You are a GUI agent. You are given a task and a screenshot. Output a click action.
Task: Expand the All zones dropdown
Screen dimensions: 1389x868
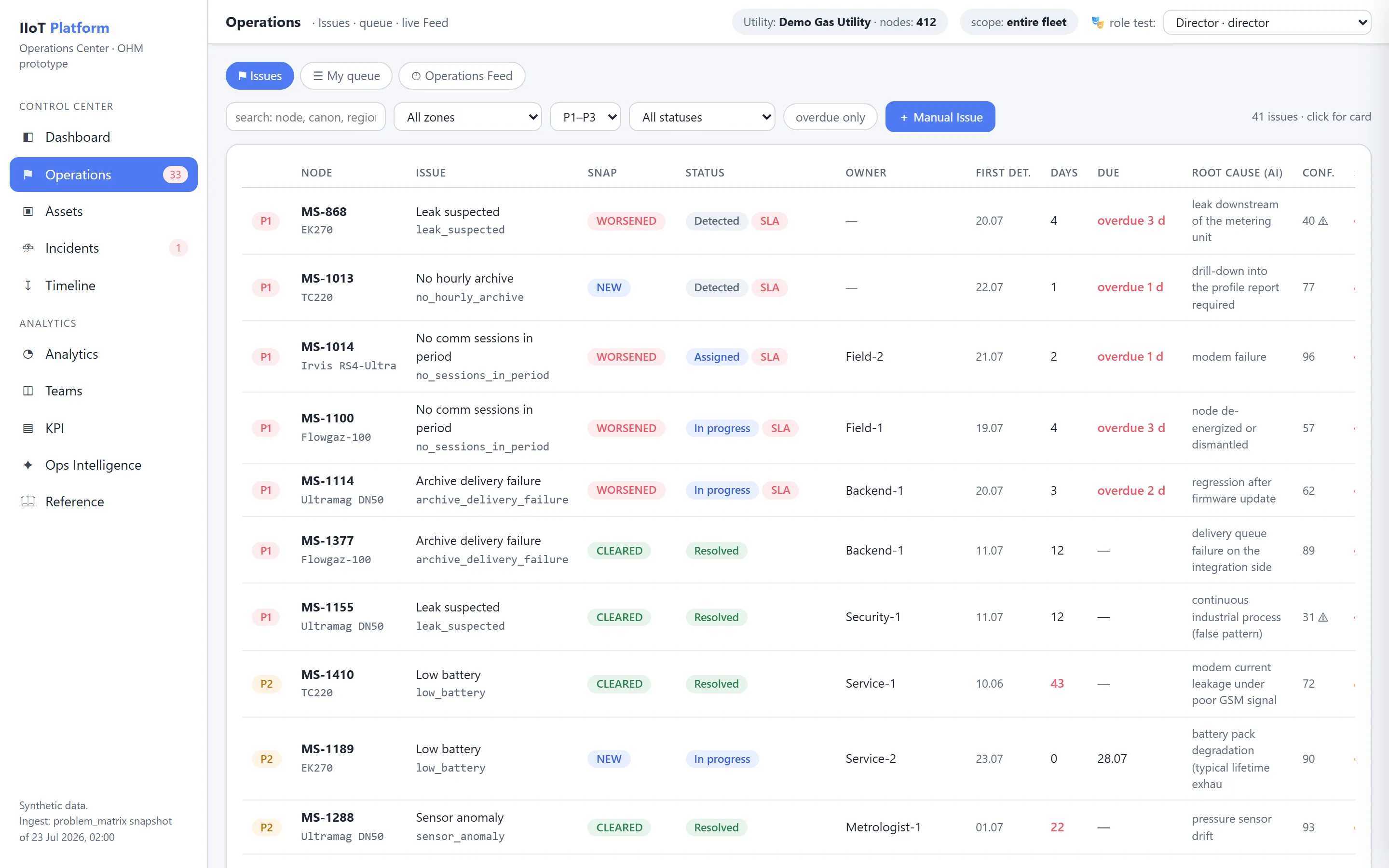pos(468,117)
